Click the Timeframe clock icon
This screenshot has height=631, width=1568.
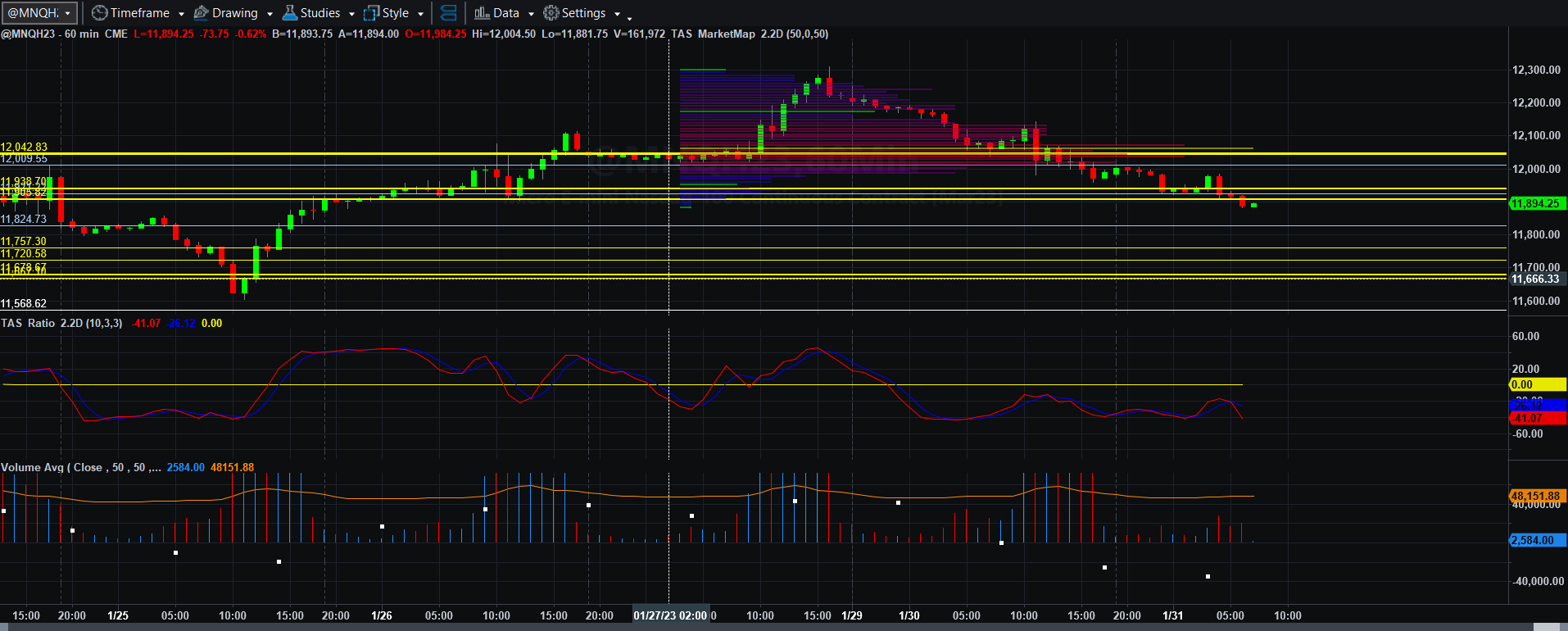click(99, 13)
